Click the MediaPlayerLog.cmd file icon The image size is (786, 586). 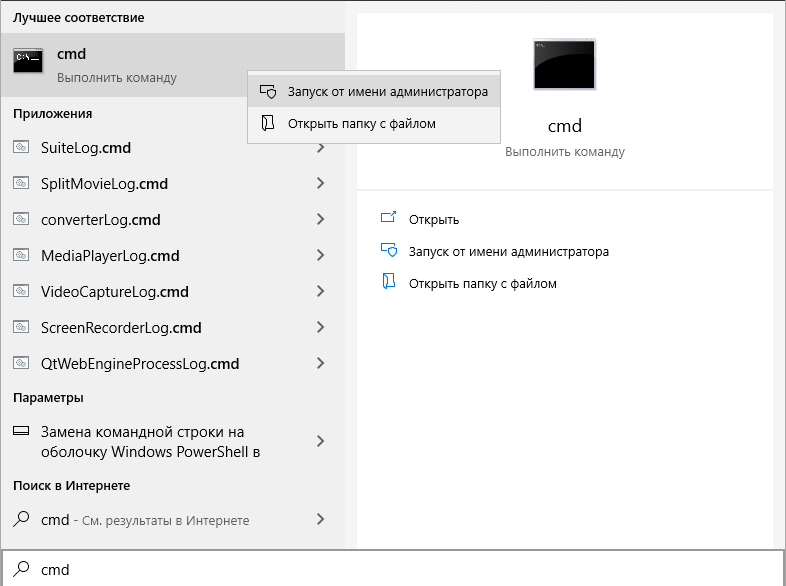pos(21,255)
